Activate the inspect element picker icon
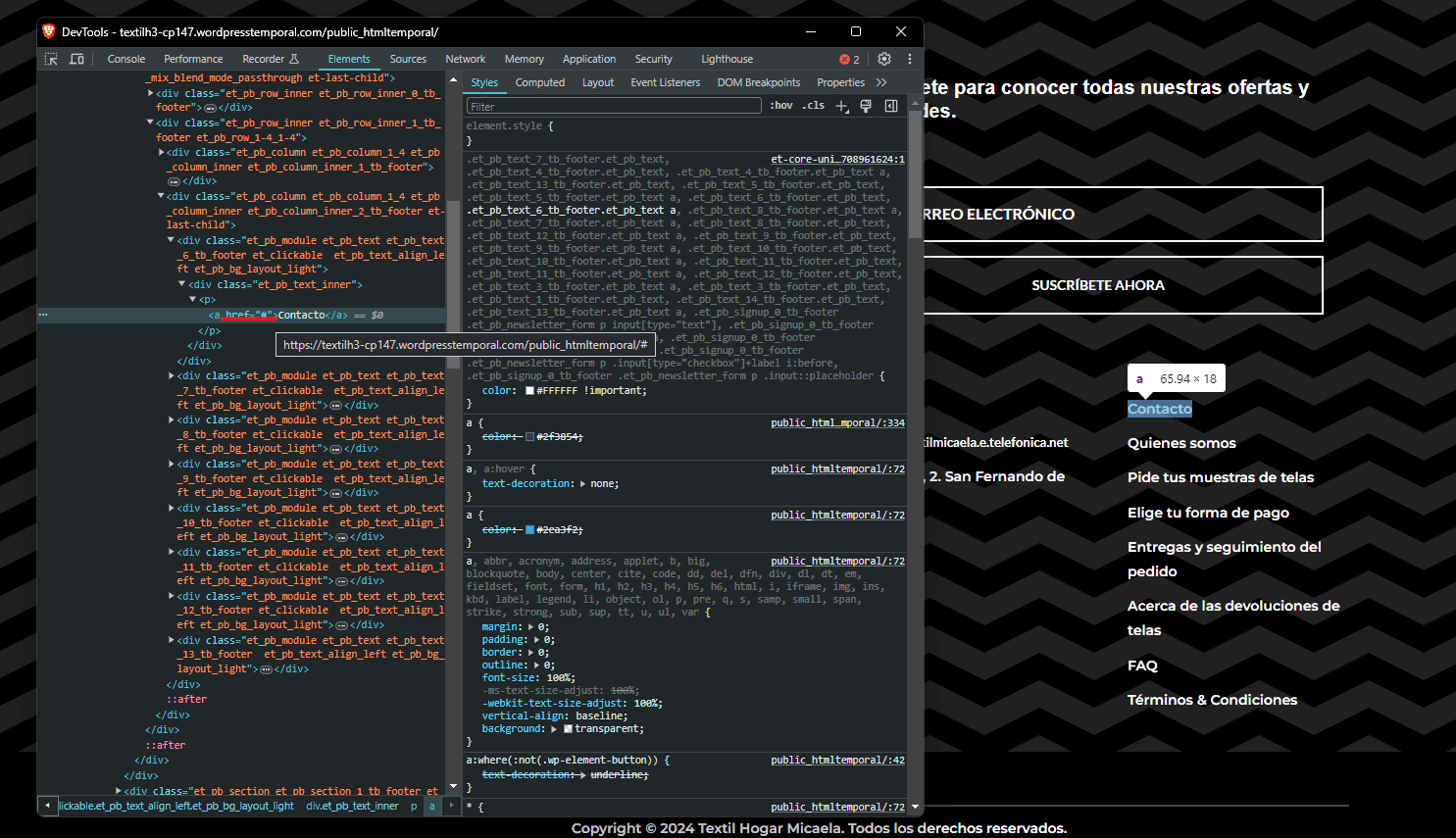Image resolution: width=1456 pixels, height=838 pixels. coord(52,59)
